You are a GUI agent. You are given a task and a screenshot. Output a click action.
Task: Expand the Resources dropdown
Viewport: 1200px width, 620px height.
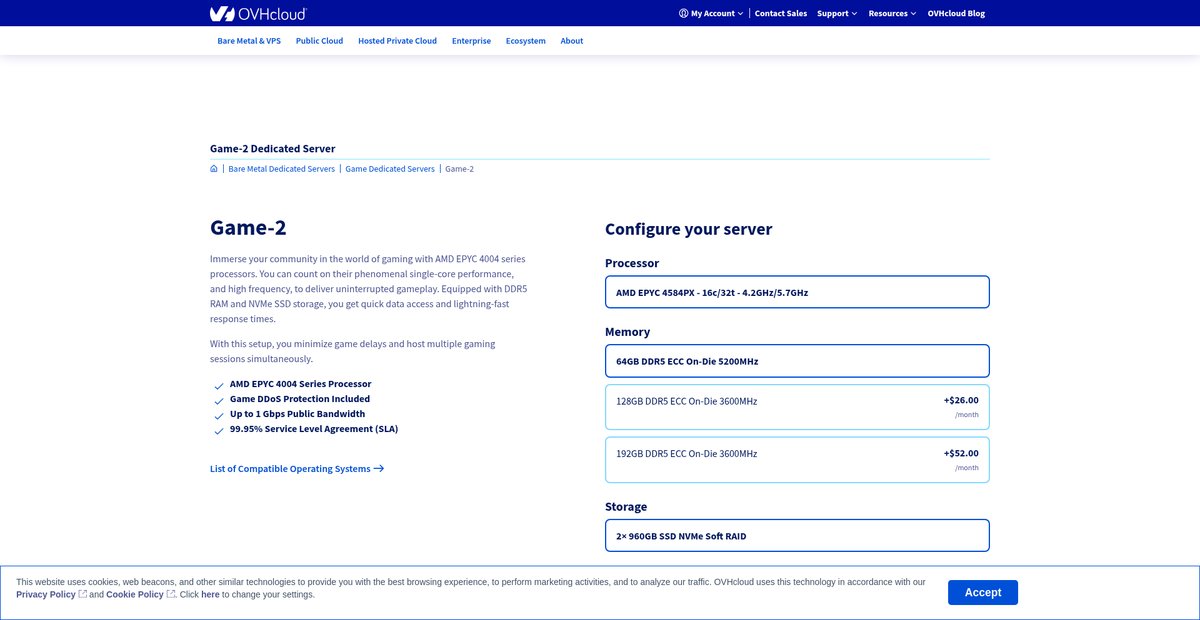(892, 13)
